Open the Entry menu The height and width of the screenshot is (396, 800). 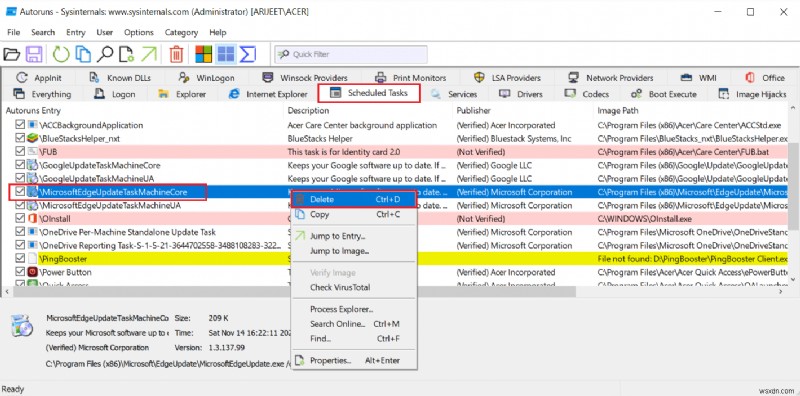click(76, 32)
